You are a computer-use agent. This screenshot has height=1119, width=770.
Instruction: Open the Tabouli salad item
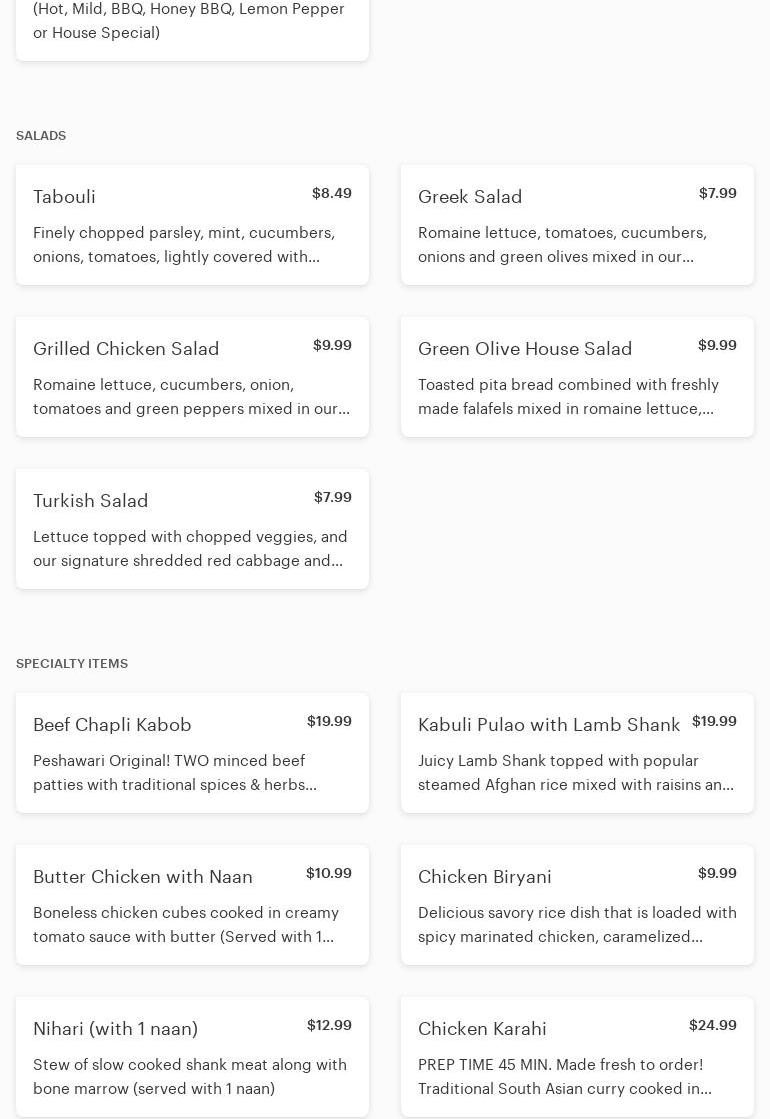[x=192, y=225]
